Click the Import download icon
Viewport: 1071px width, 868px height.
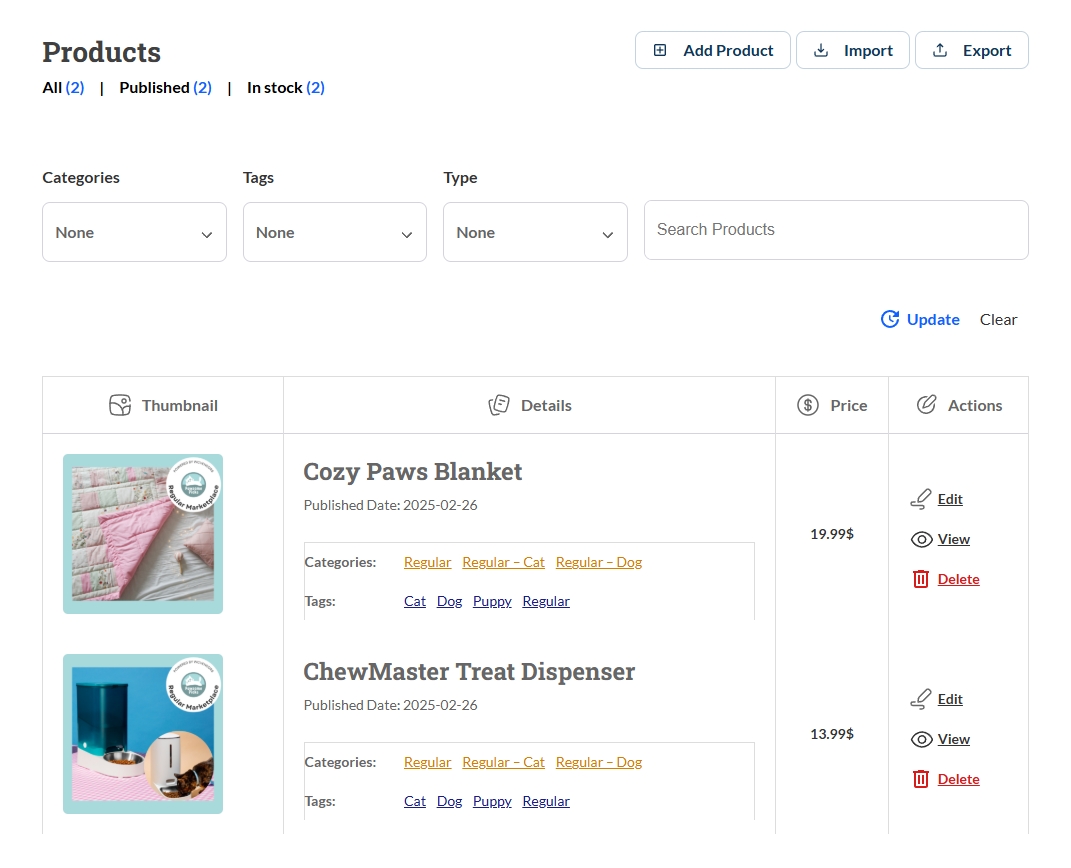(x=821, y=50)
